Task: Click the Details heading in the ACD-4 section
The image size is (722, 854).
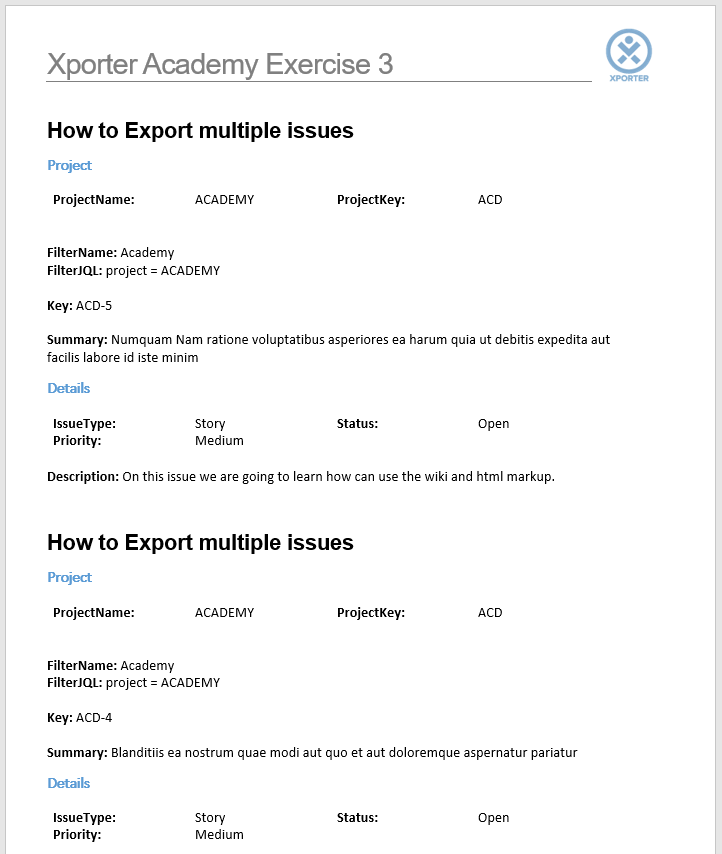Action: coord(68,784)
